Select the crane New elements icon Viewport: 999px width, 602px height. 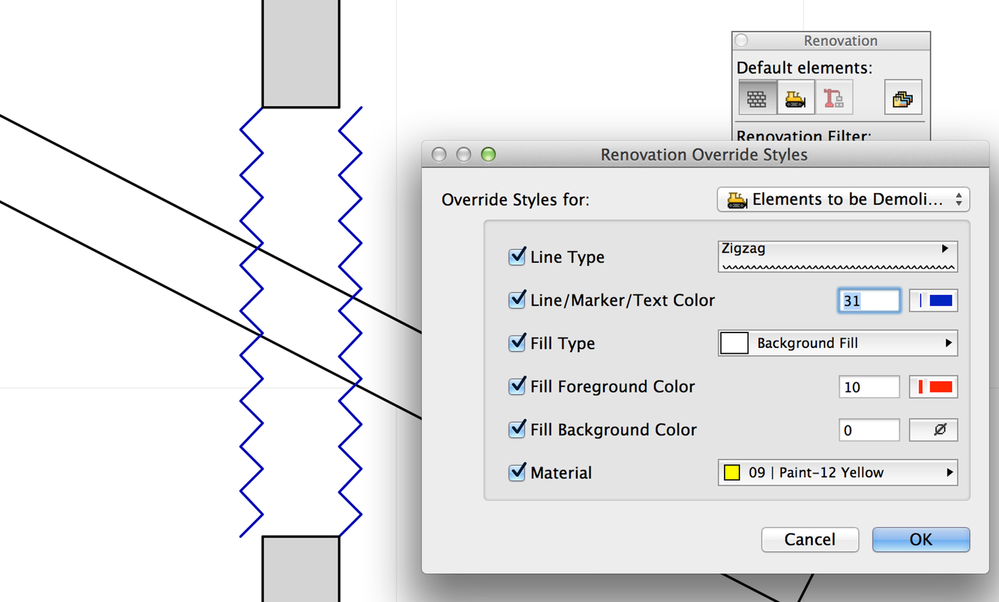pos(833,97)
